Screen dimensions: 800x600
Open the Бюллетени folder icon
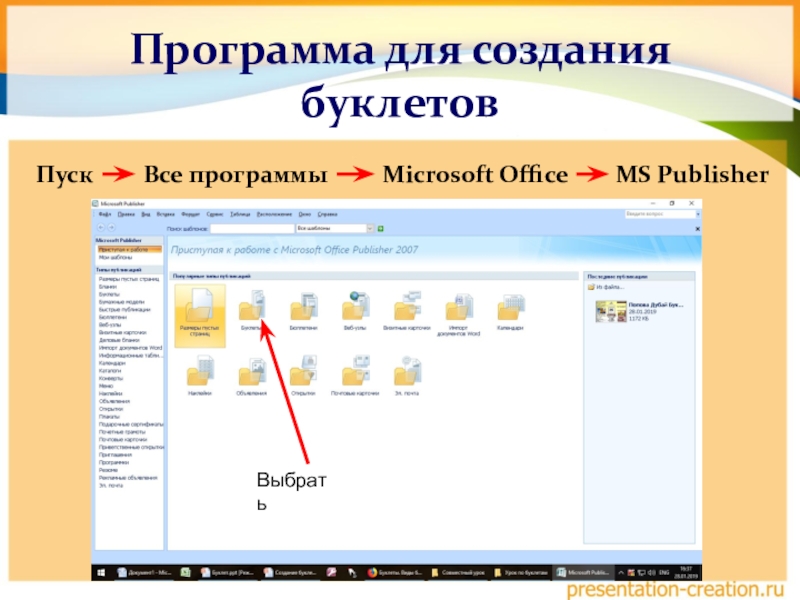[304, 307]
